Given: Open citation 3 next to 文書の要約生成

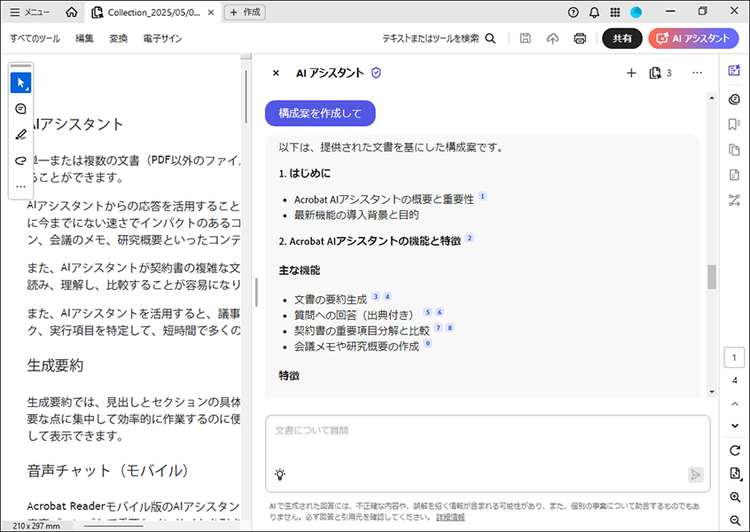Looking at the screenshot, I should click(375, 297).
